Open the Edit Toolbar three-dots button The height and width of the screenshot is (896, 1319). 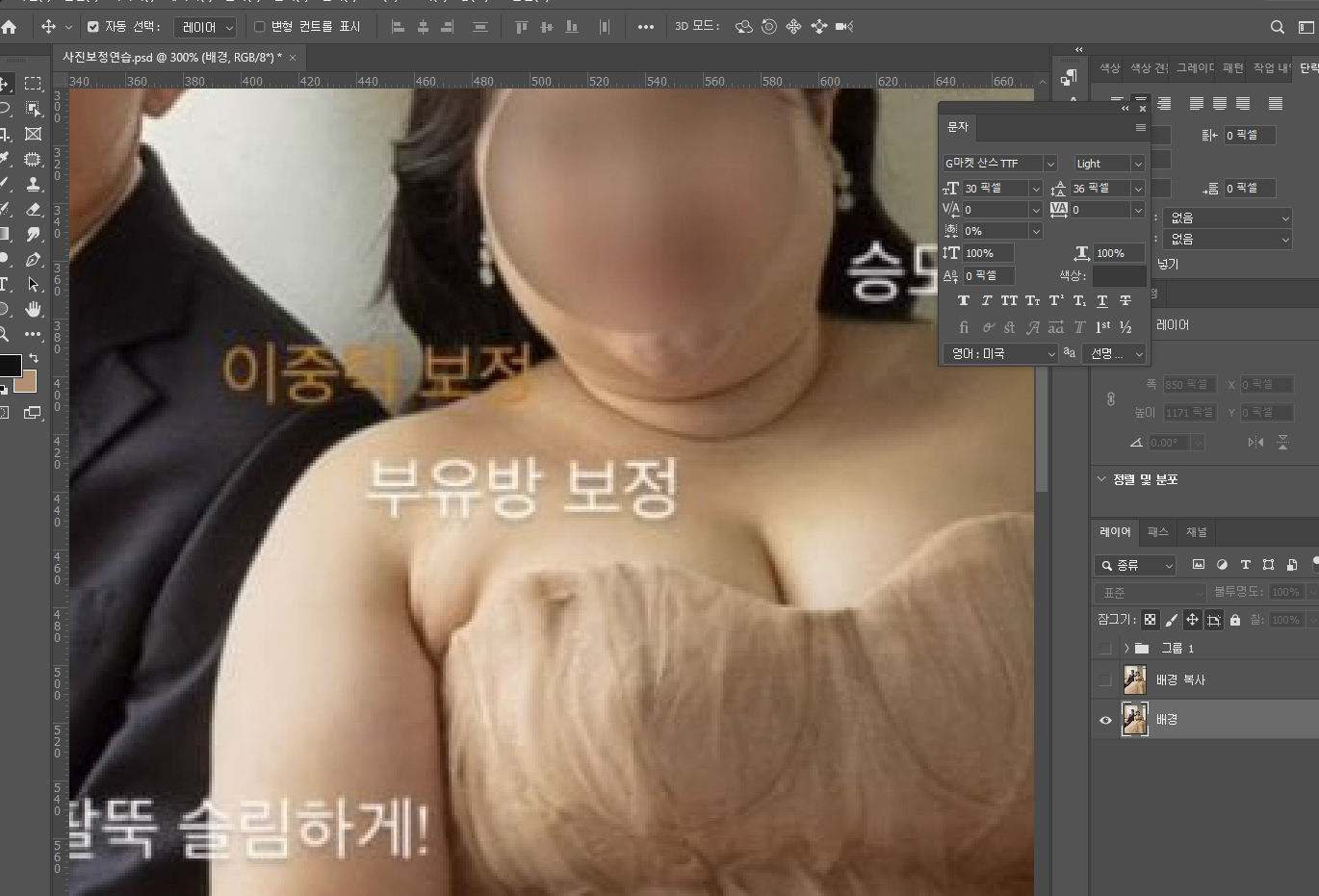point(33,334)
